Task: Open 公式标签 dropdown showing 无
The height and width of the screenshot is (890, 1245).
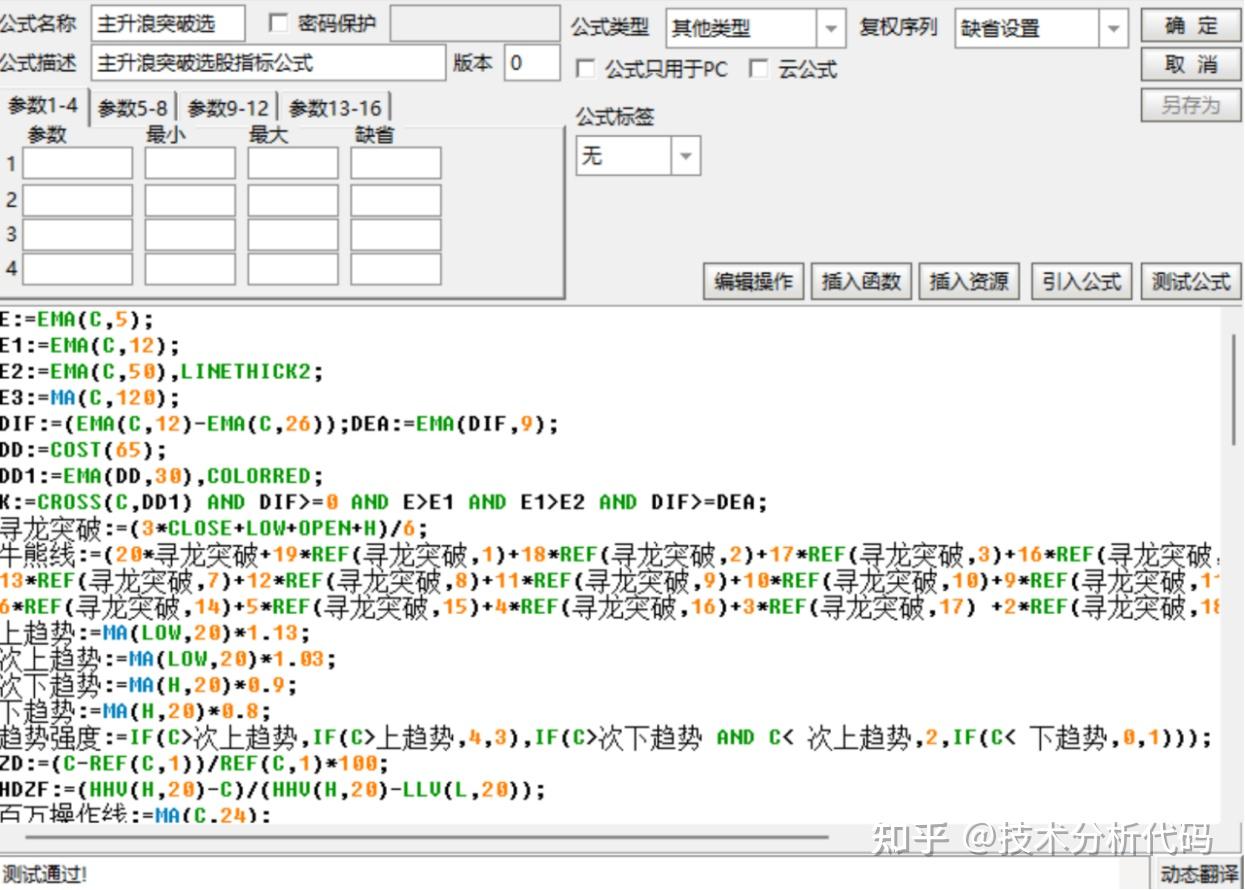Action: tap(638, 156)
